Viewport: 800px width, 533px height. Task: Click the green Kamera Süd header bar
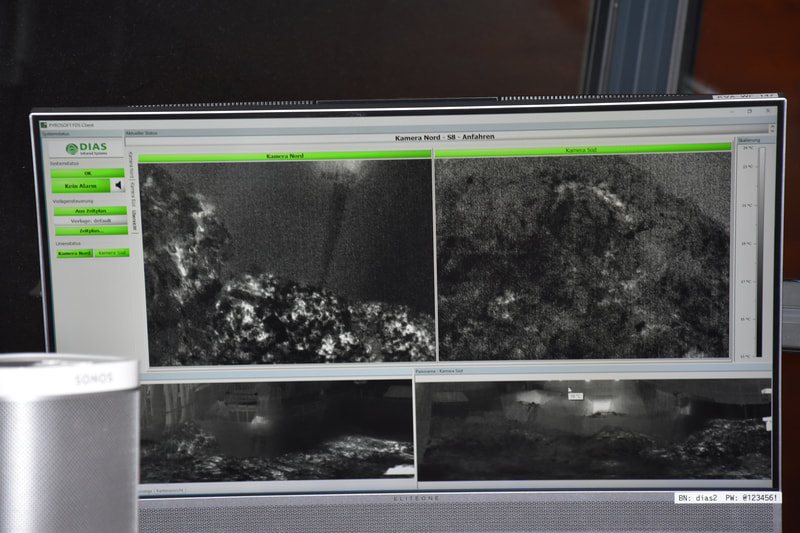[582, 150]
